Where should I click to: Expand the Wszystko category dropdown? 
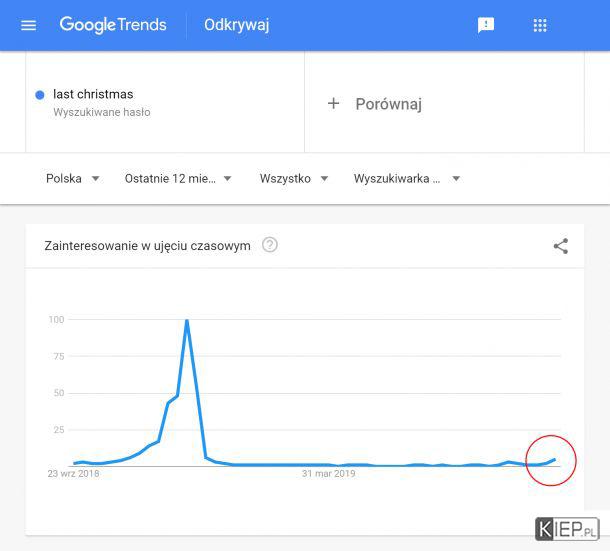tap(294, 179)
